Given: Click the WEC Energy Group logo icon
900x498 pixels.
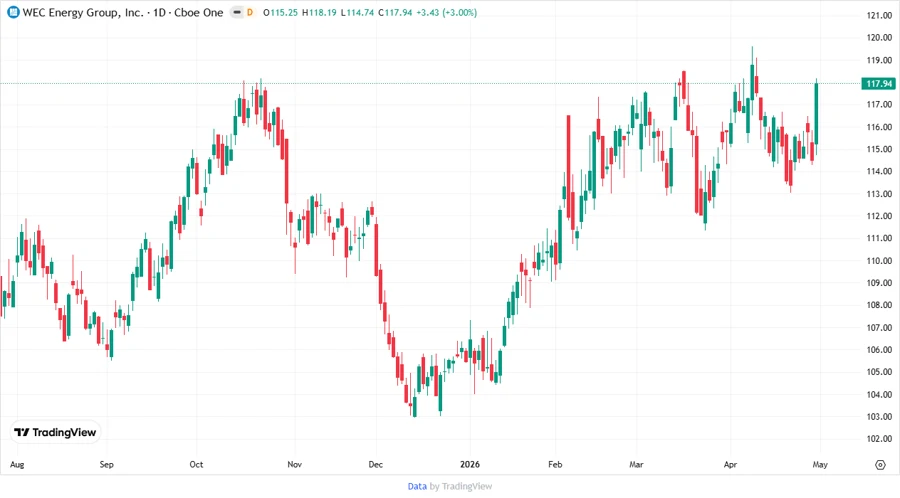Looking at the screenshot, I should 13,12.
